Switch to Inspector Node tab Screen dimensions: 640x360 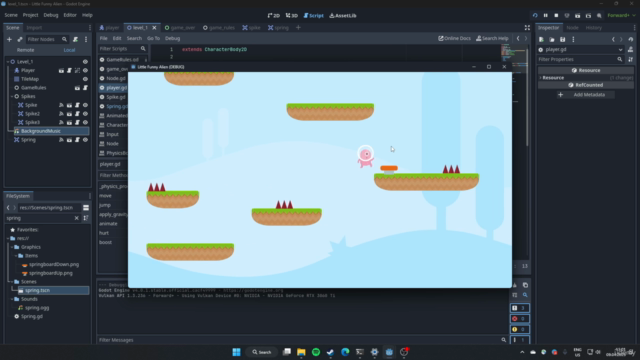click(x=572, y=28)
